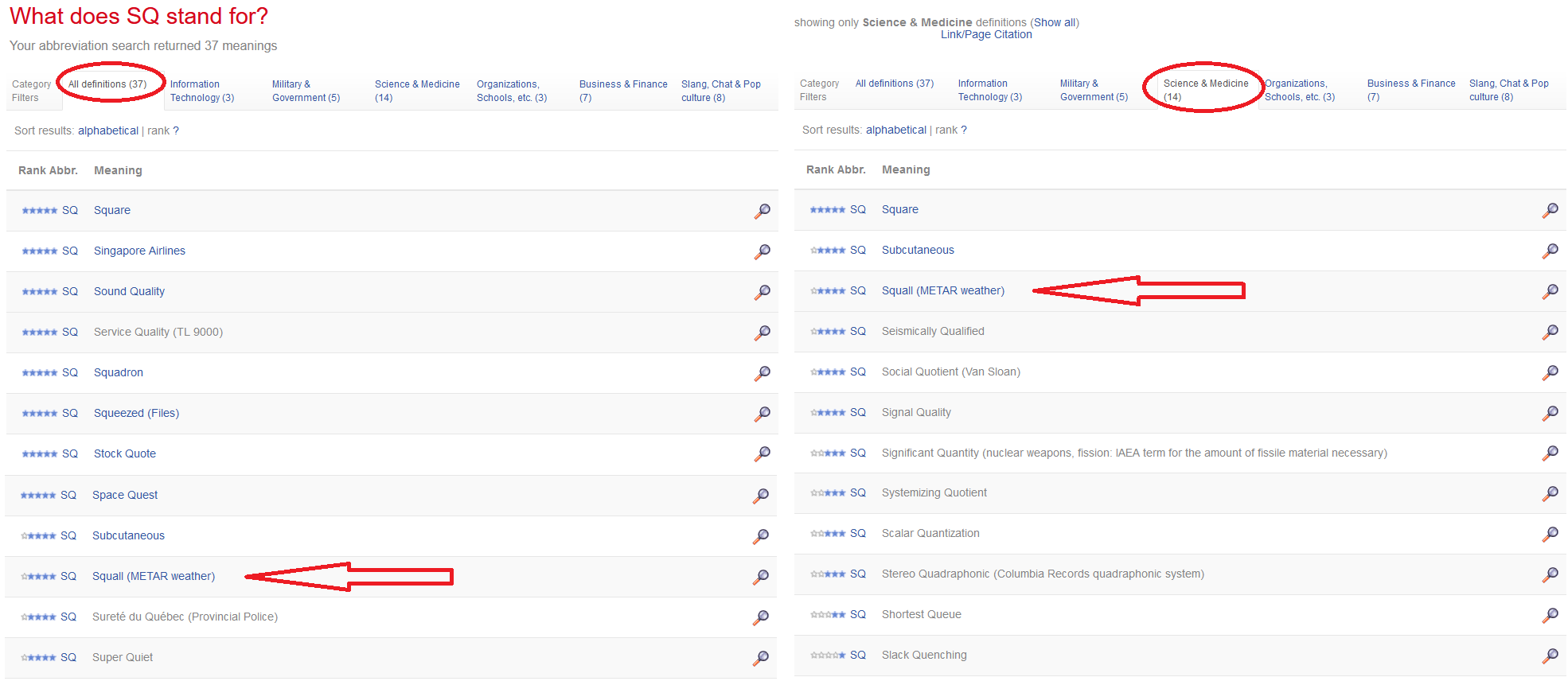
Task: Click Sureté du Québec (Provincial Police) text
Action: click(x=185, y=617)
